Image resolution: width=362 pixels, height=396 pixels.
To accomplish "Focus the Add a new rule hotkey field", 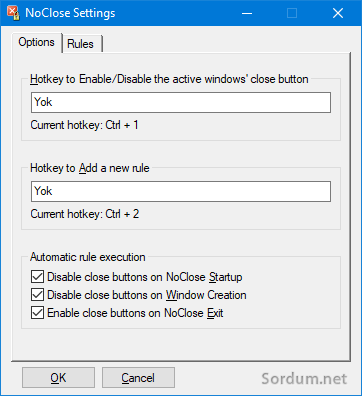I will point(181,191).
